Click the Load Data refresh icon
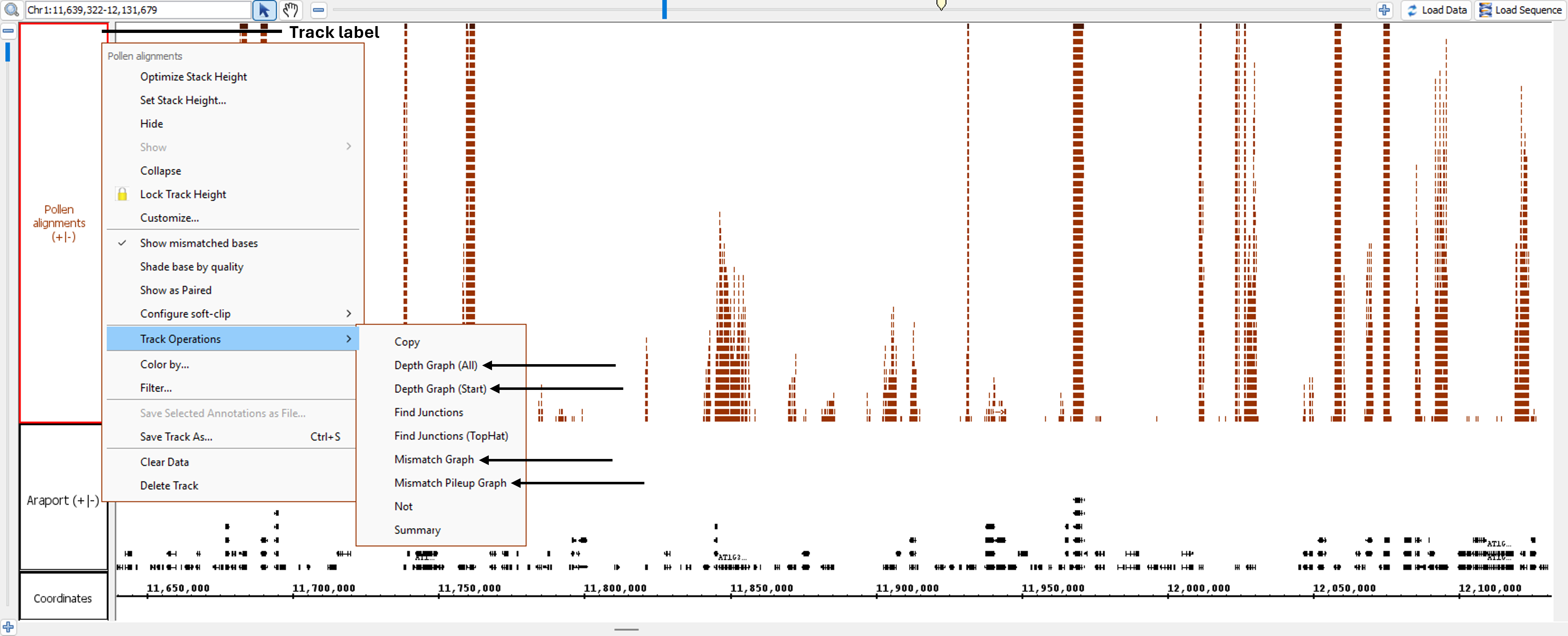 tap(1413, 10)
